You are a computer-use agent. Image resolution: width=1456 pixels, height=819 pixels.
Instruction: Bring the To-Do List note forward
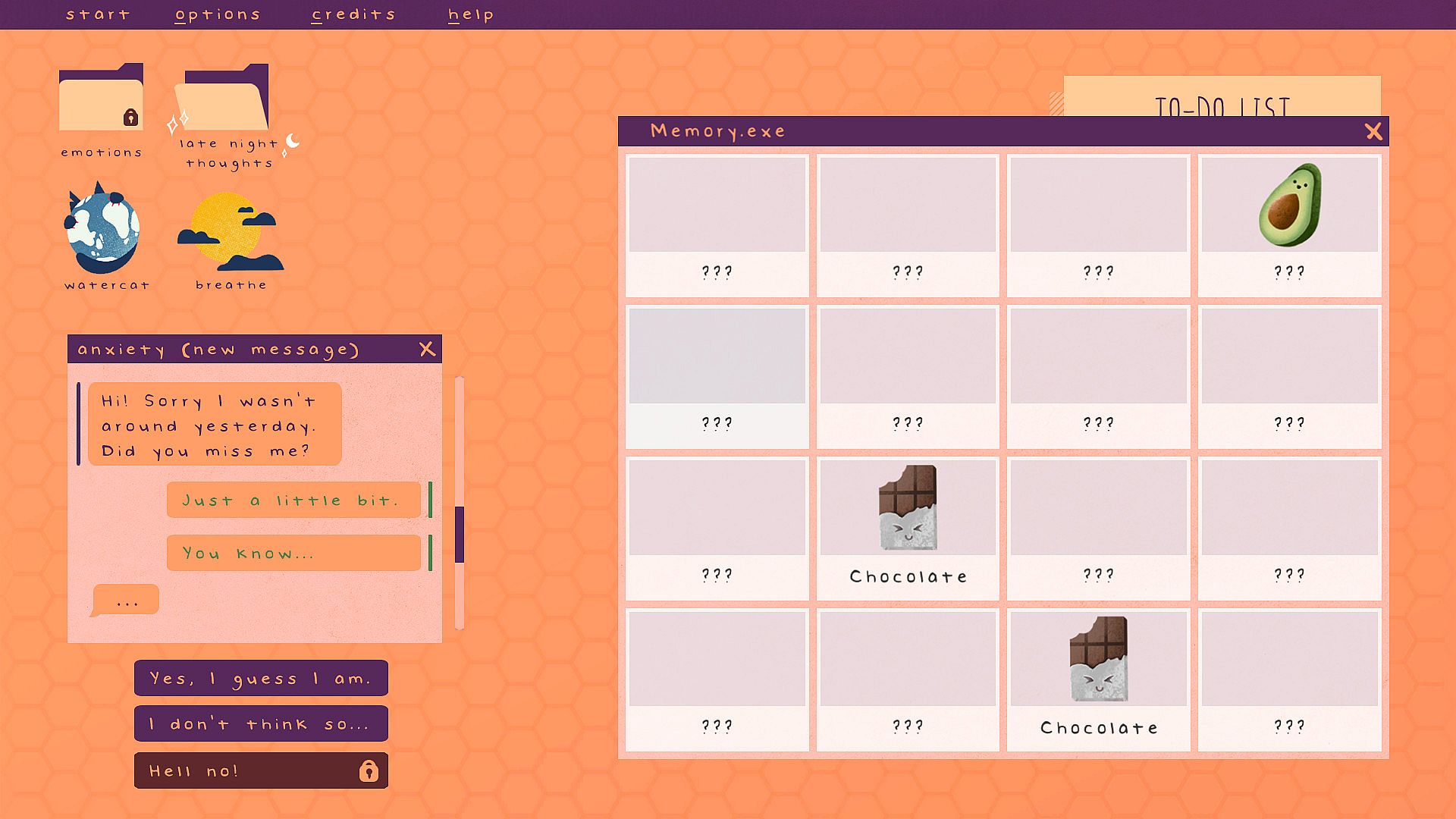click(1222, 96)
